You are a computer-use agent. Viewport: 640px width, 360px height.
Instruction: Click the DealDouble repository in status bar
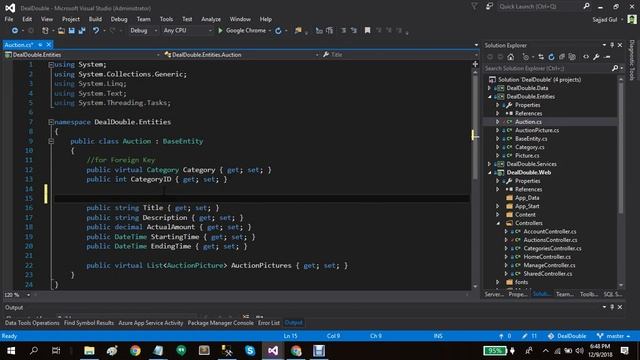(567, 336)
